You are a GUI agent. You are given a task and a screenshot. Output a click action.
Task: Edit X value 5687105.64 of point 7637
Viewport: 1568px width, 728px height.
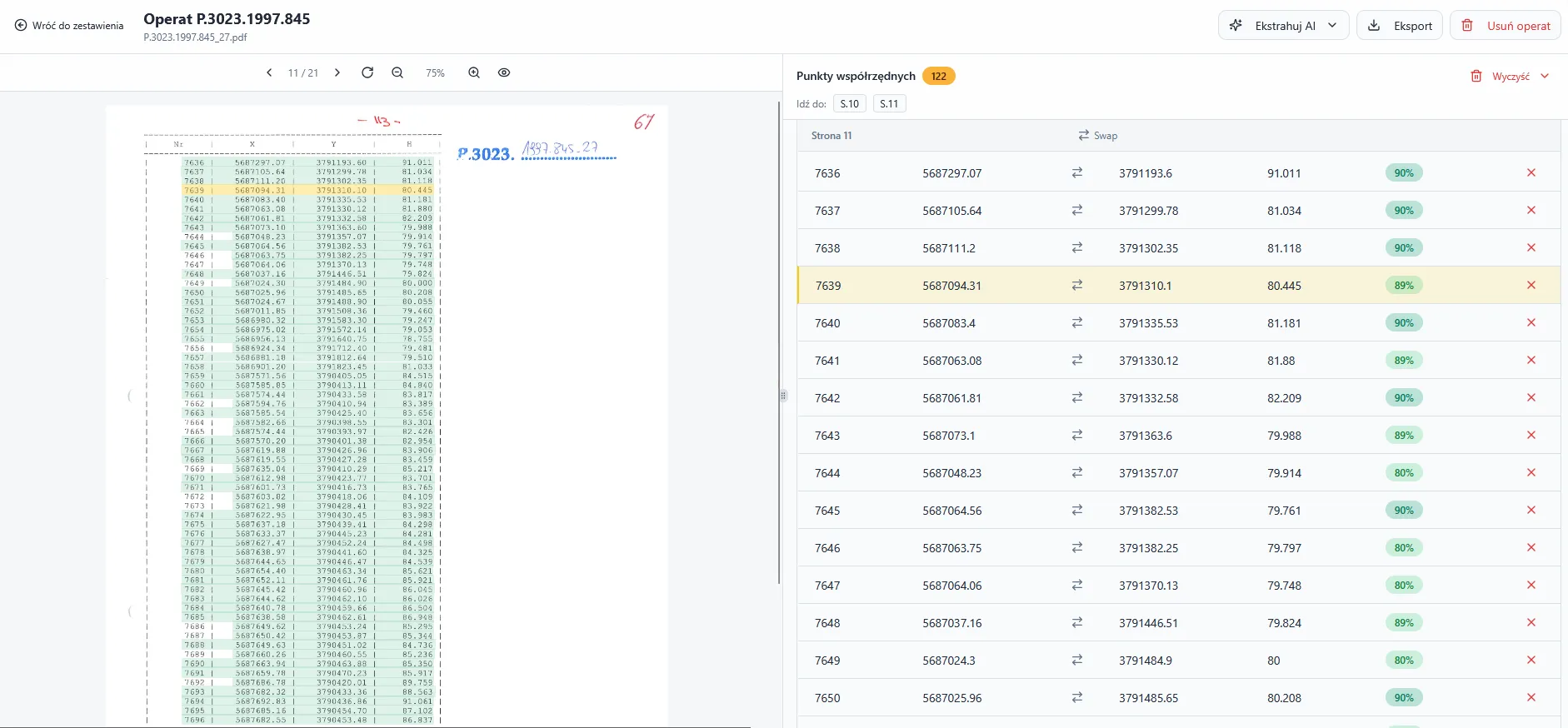(952, 211)
